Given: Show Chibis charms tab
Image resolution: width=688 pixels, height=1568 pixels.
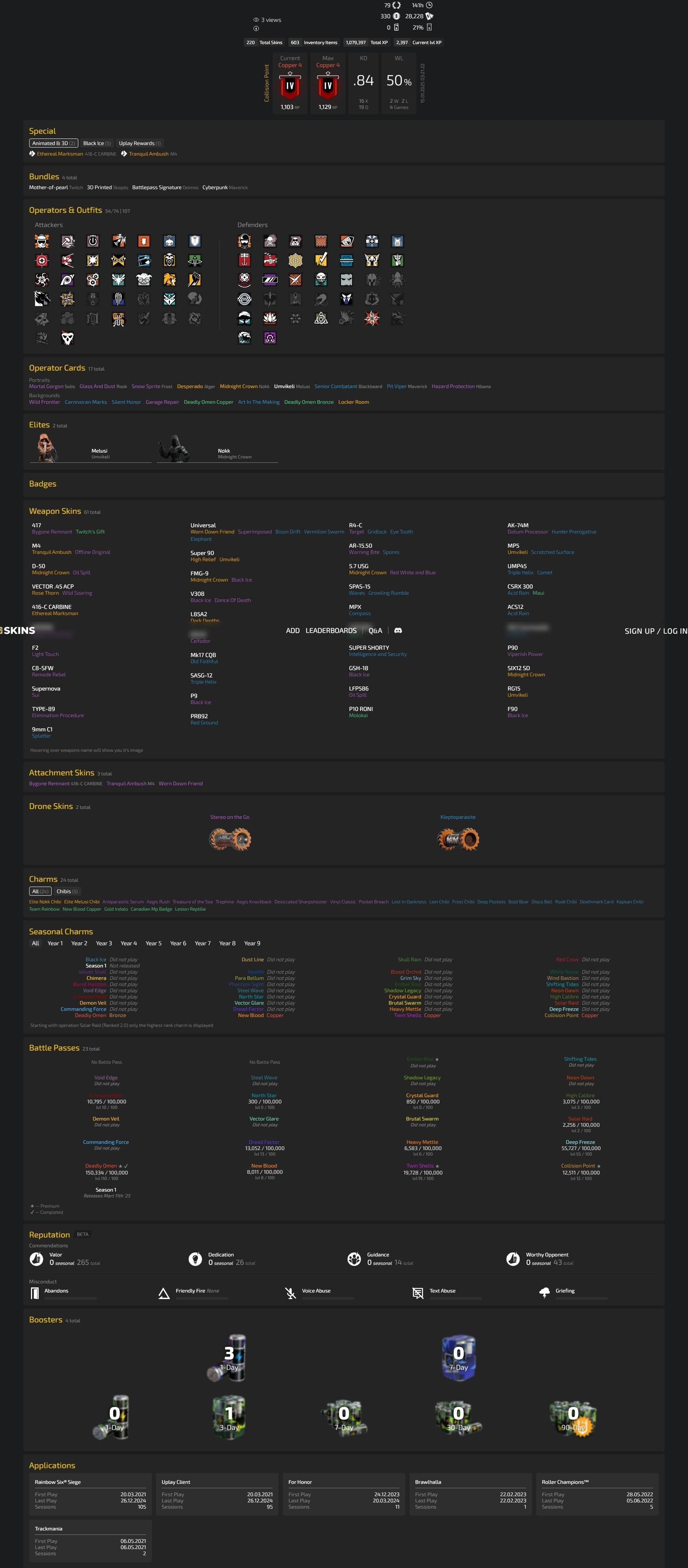Looking at the screenshot, I should 67,891.
